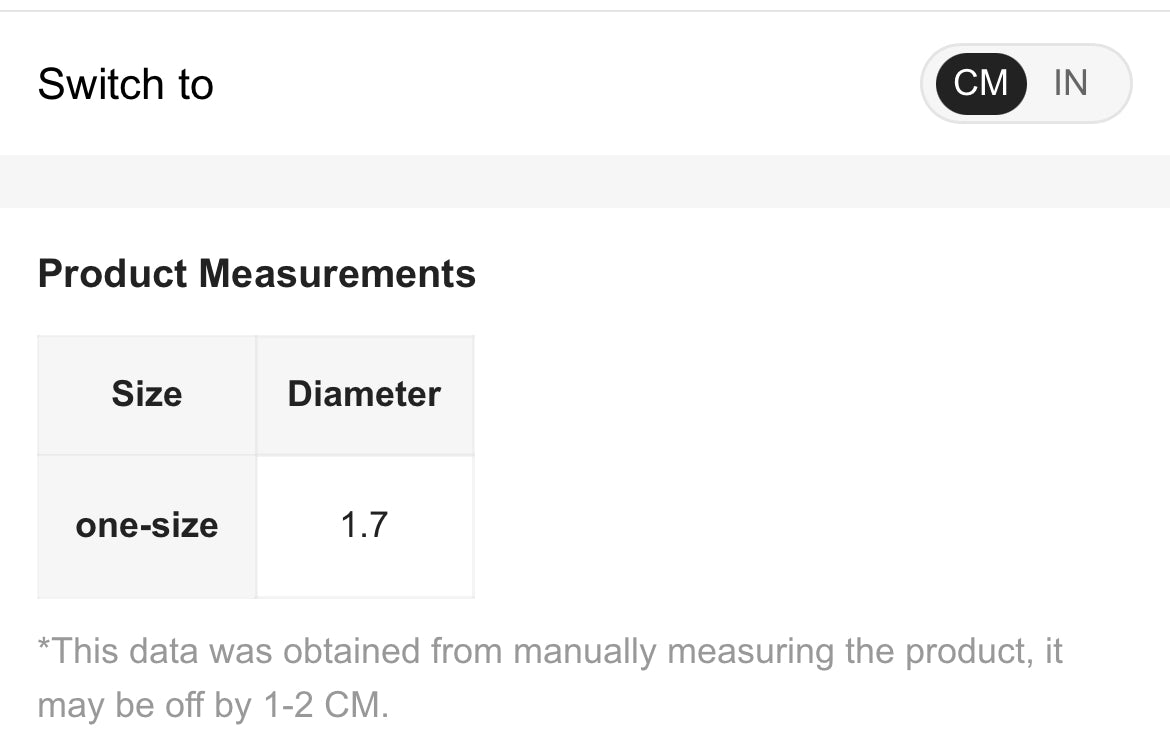Click the 1.7 diameter value cell
1170x732 pixels.
click(364, 526)
